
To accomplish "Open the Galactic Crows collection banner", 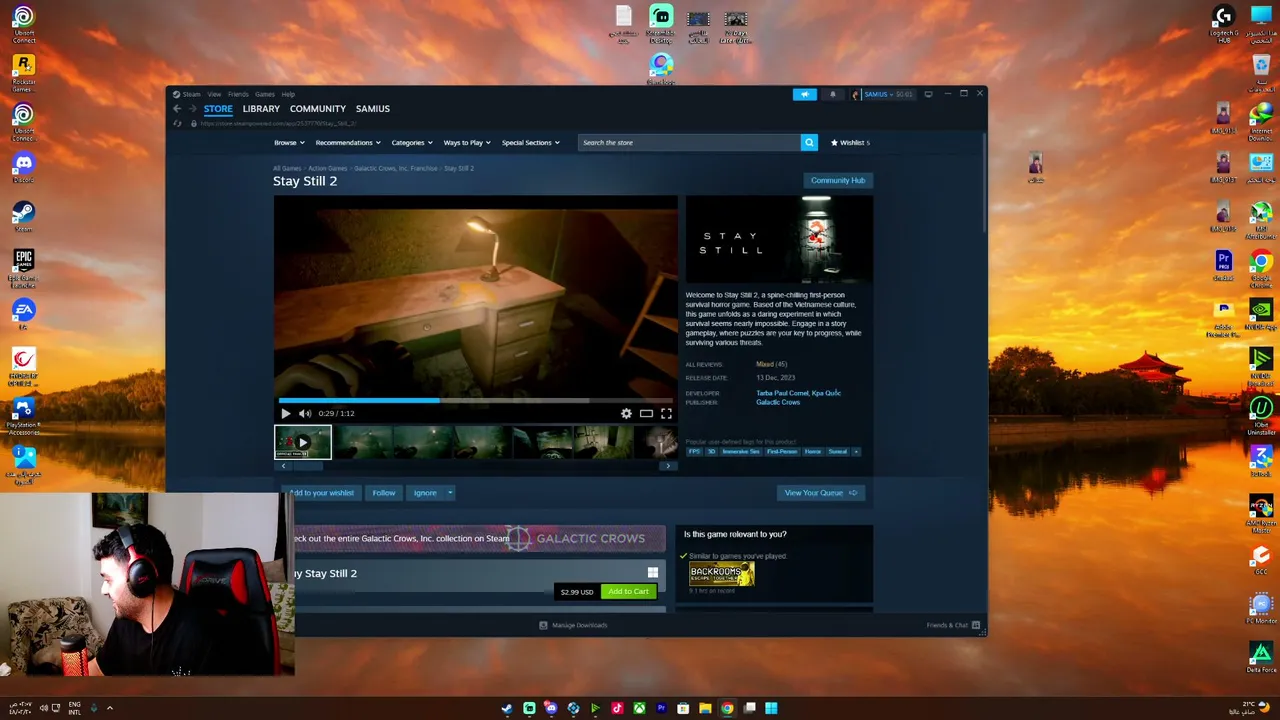I will 479,538.
